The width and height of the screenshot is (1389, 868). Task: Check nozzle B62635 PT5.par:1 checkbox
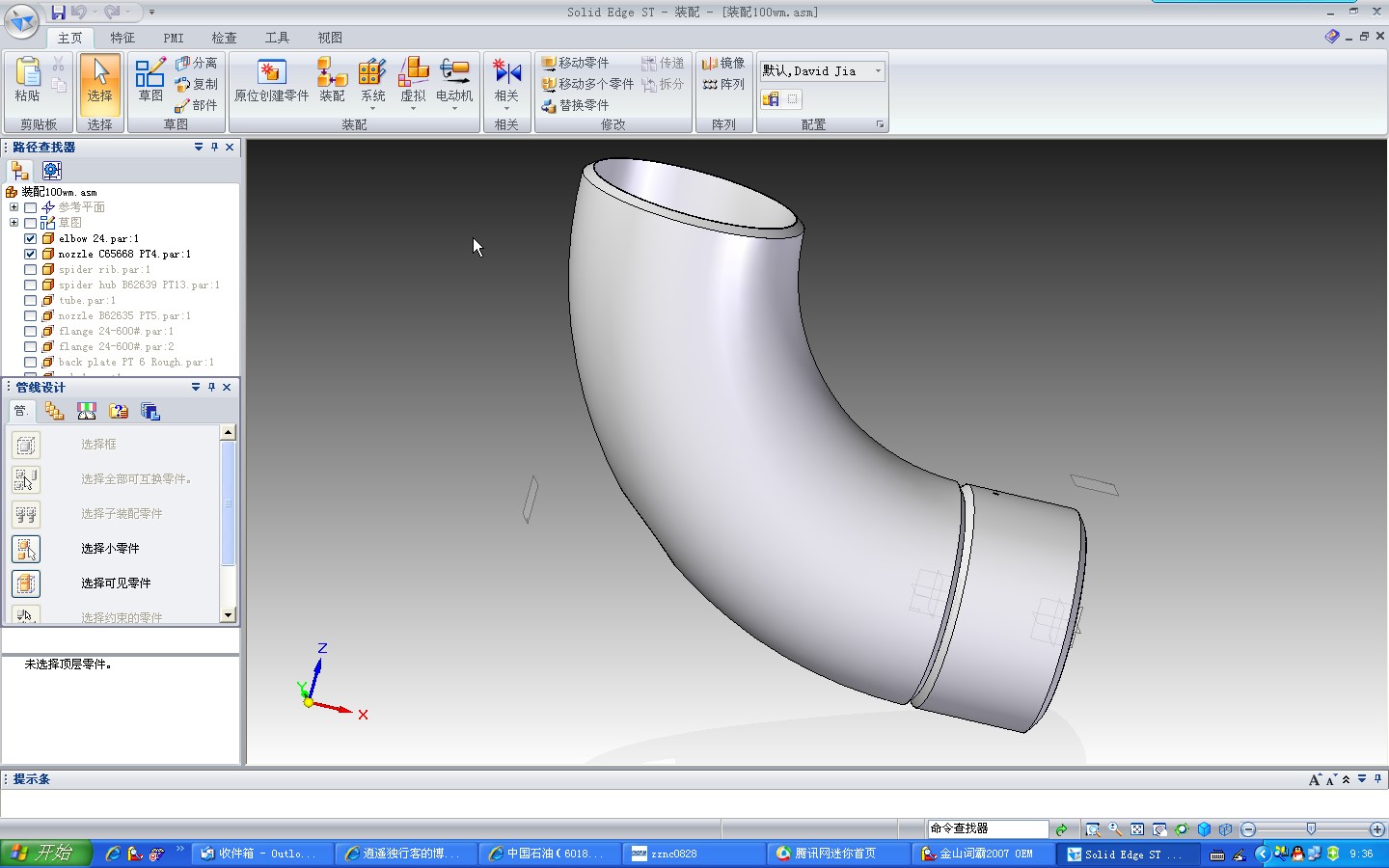pyautogui.click(x=31, y=315)
